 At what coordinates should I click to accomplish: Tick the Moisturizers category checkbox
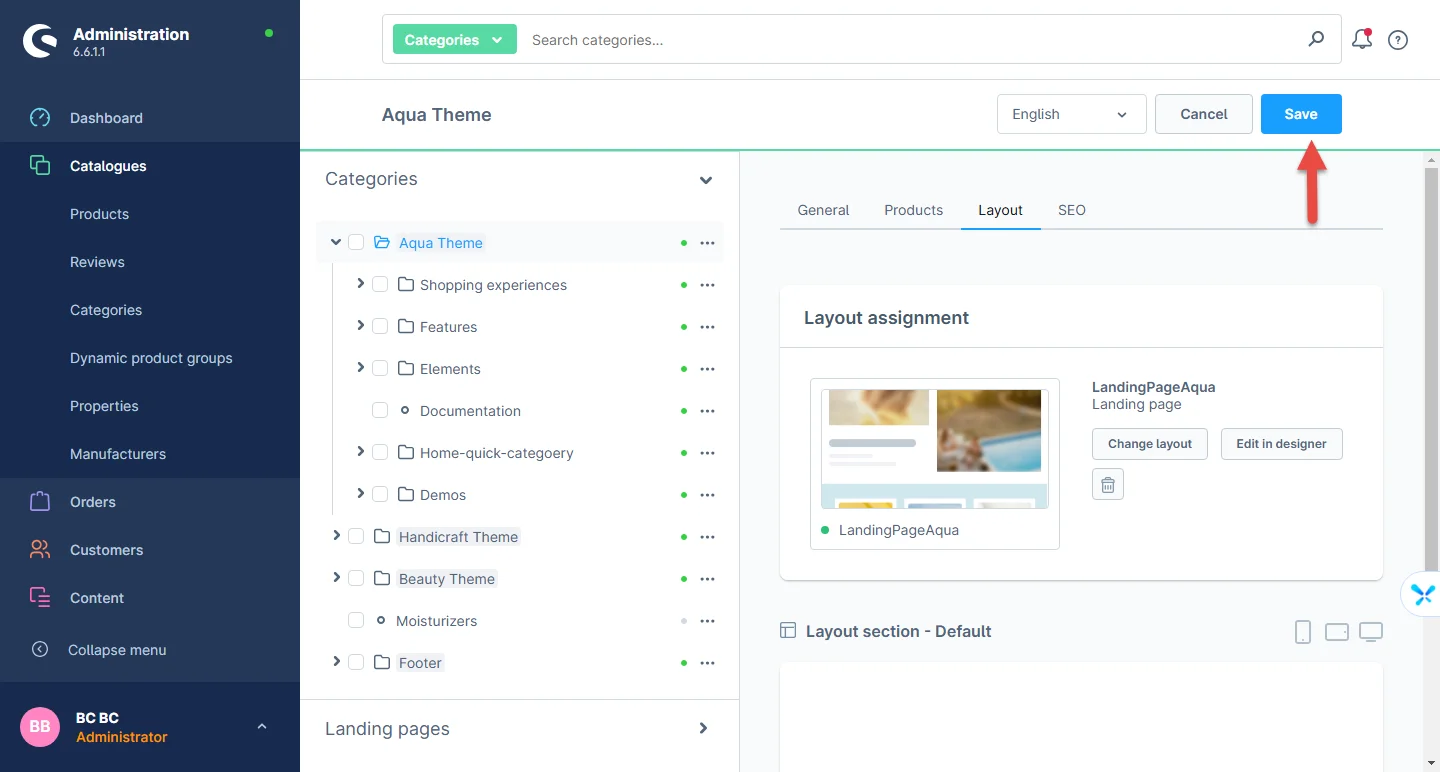tap(356, 621)
